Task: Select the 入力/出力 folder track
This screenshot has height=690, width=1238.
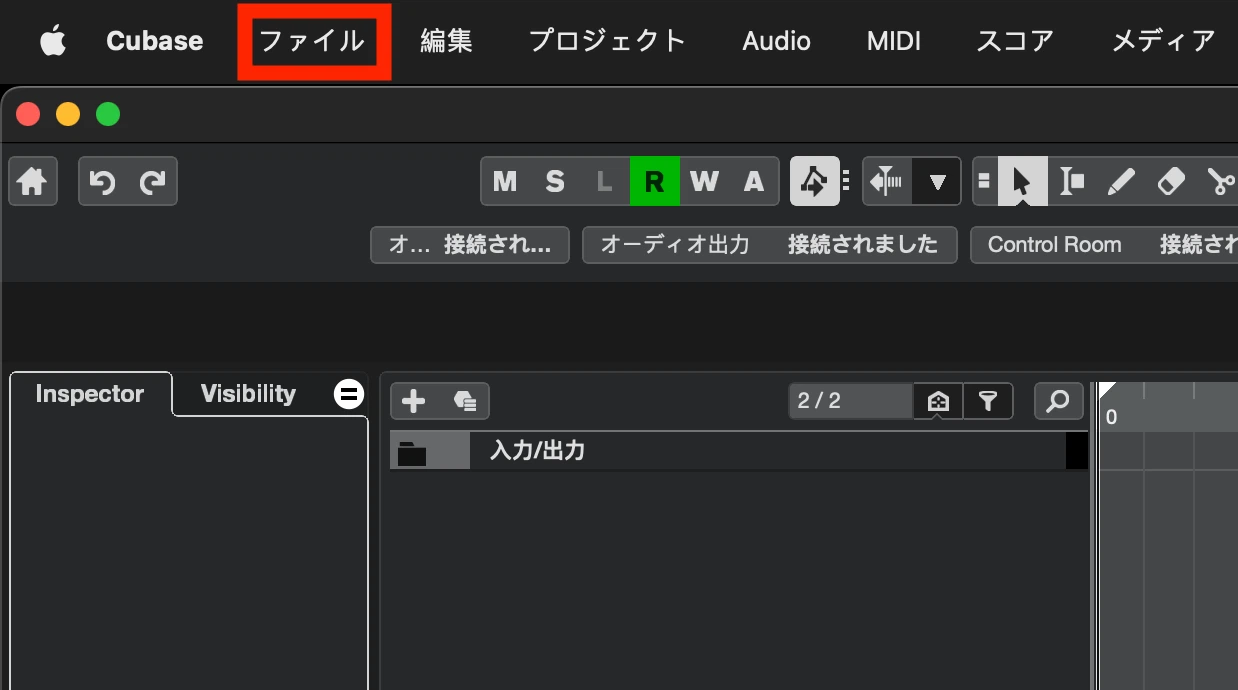Action: 739,451
